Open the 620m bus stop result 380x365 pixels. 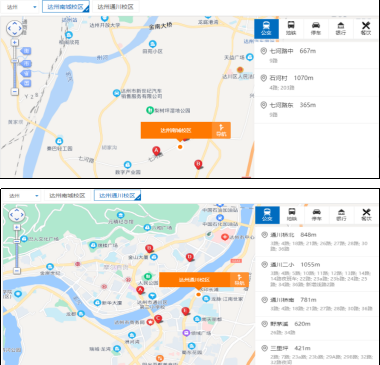point(317,328)
